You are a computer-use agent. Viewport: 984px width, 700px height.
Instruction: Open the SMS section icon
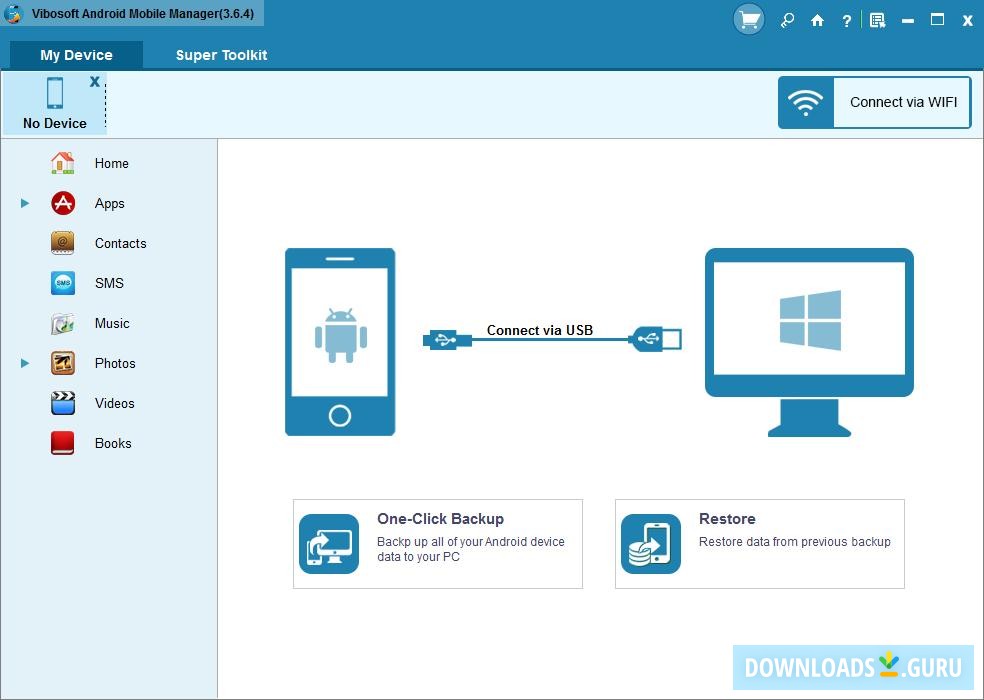(61, 283)
